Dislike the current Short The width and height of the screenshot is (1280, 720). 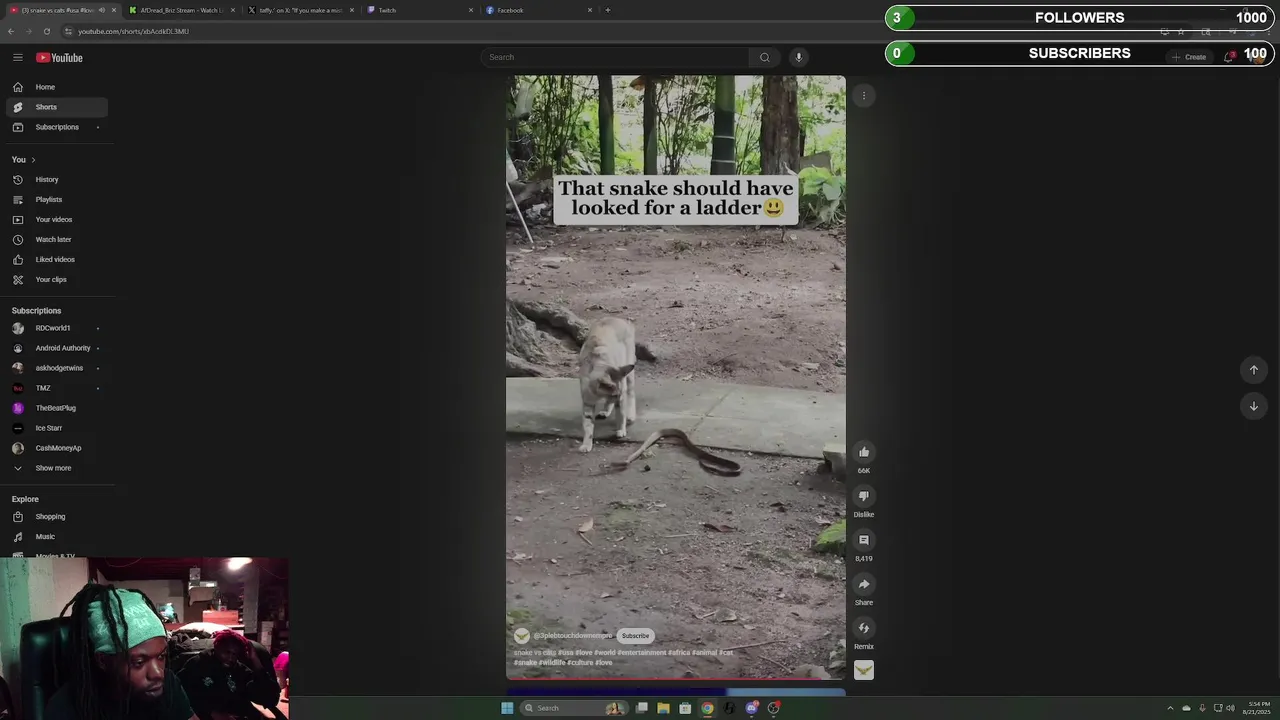[x=864, y=496]
